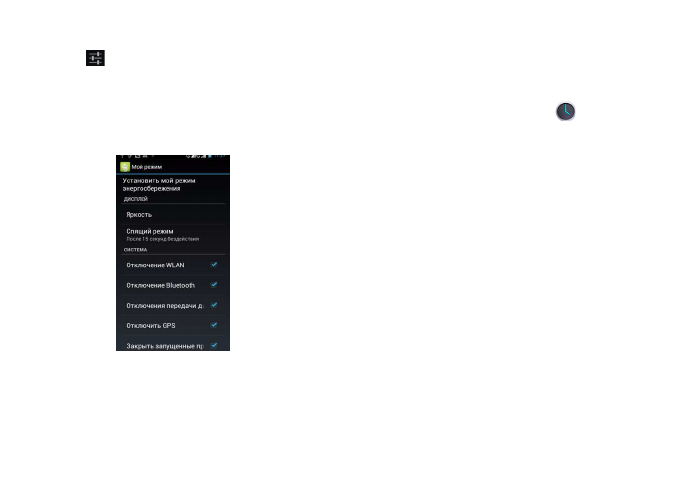Tap the ДИСПЛЕЙ section header

point(136,199)
